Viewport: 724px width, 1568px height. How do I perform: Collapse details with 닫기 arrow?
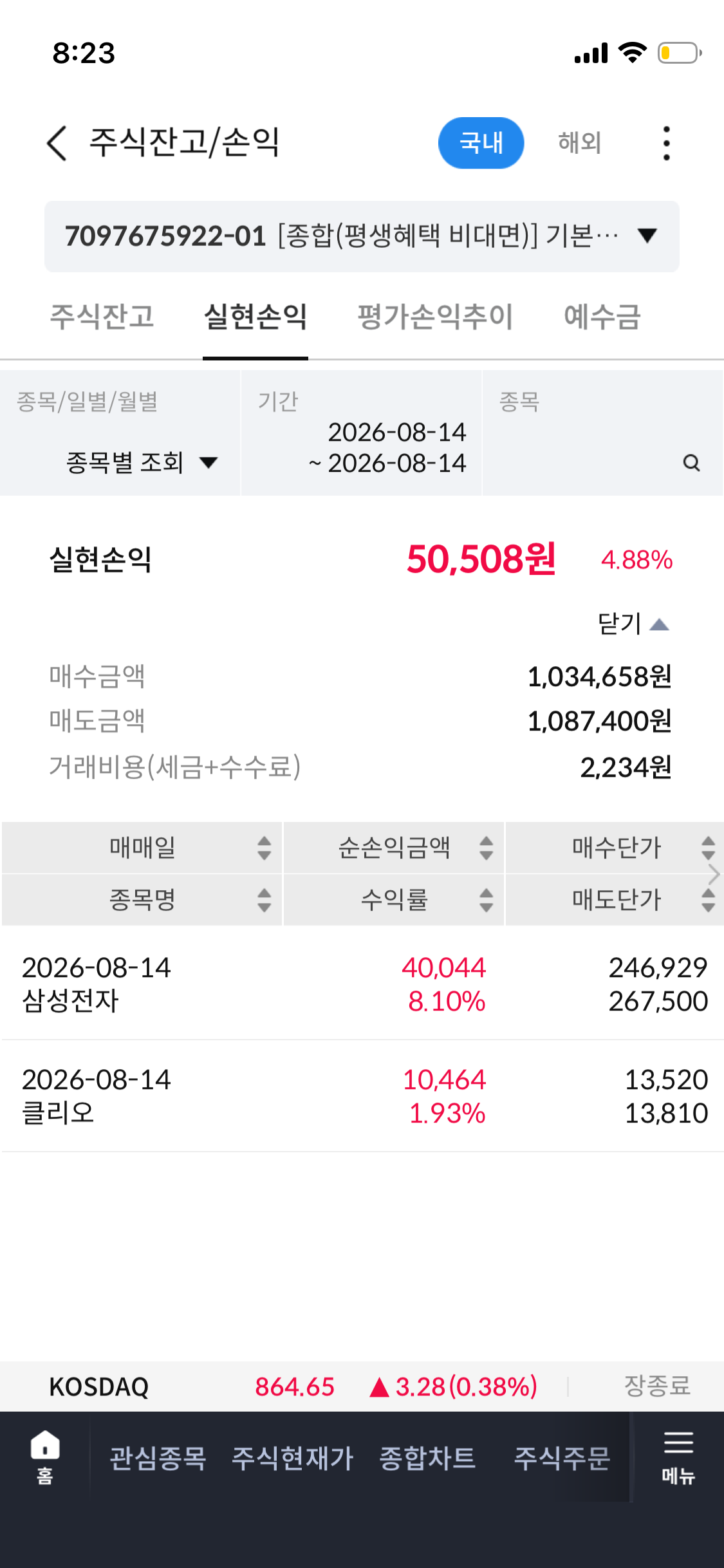[x=634, y=624]
